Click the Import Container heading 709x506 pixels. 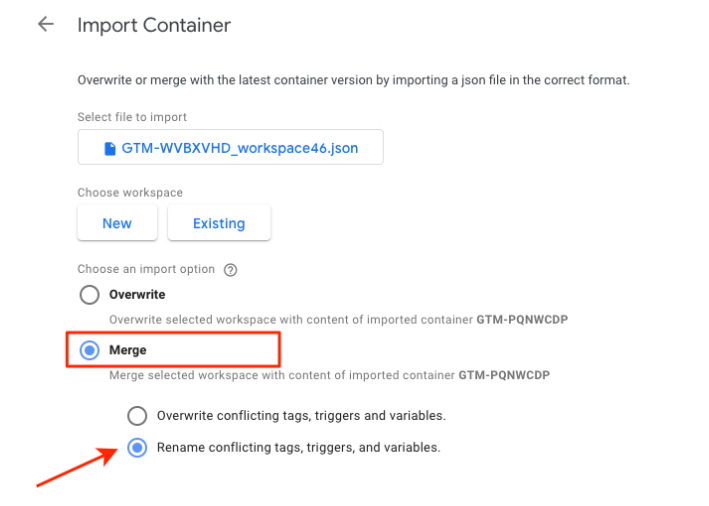(154, 25)
